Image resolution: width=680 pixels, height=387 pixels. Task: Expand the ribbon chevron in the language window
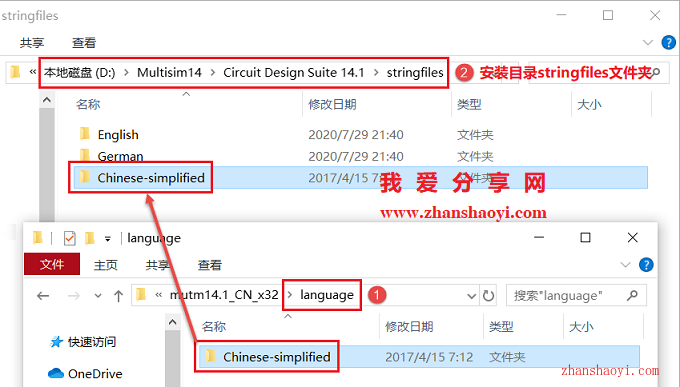[625, 265]
